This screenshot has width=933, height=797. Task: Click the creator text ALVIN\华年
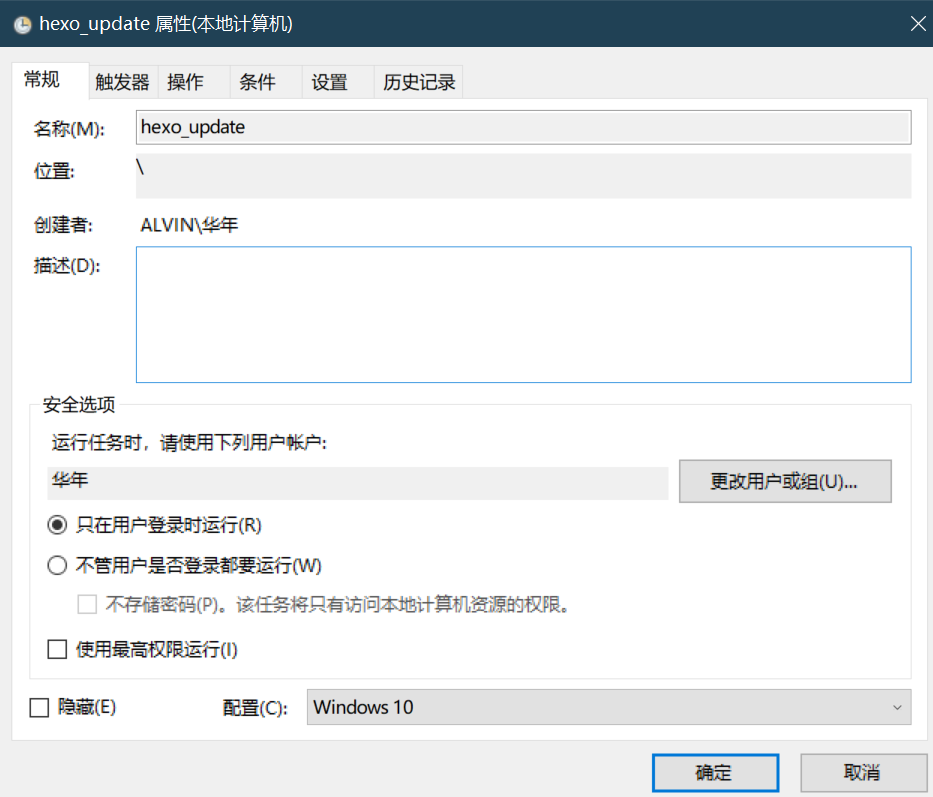(189, 225)
